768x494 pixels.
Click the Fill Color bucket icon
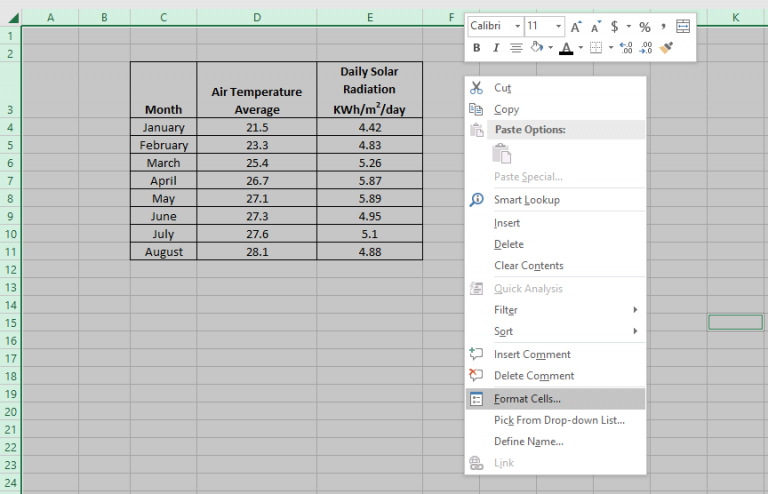[x=537, y=47]
